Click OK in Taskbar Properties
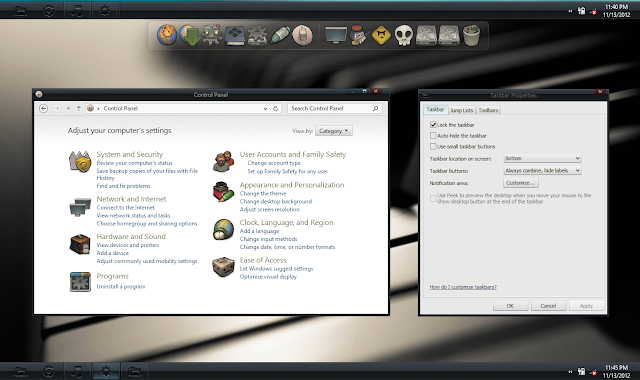 [510, 306]
